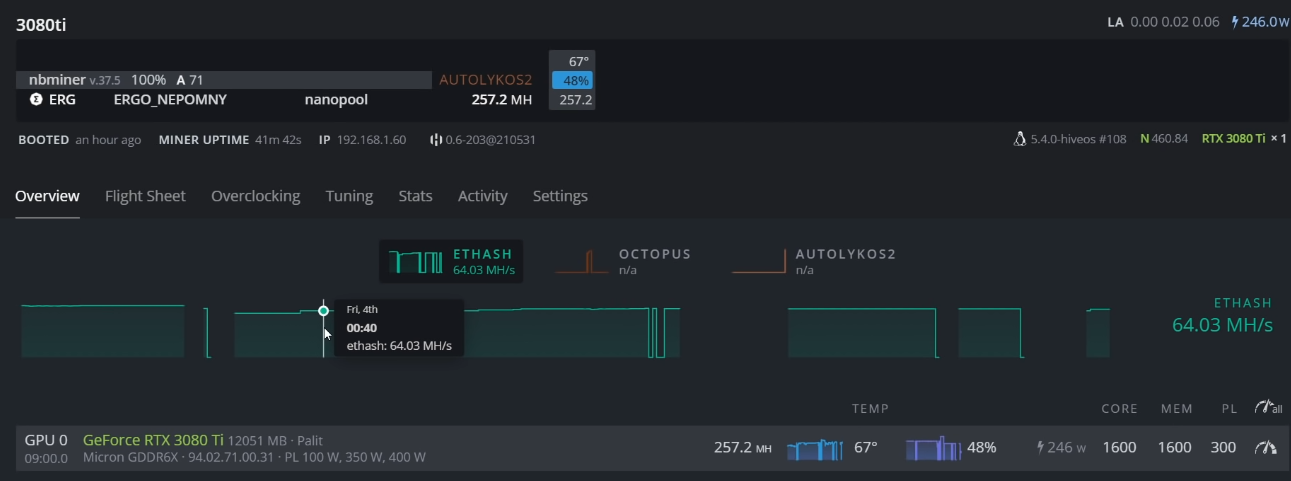
Task: Open the Overclocking tab
Action: [255, 196]
